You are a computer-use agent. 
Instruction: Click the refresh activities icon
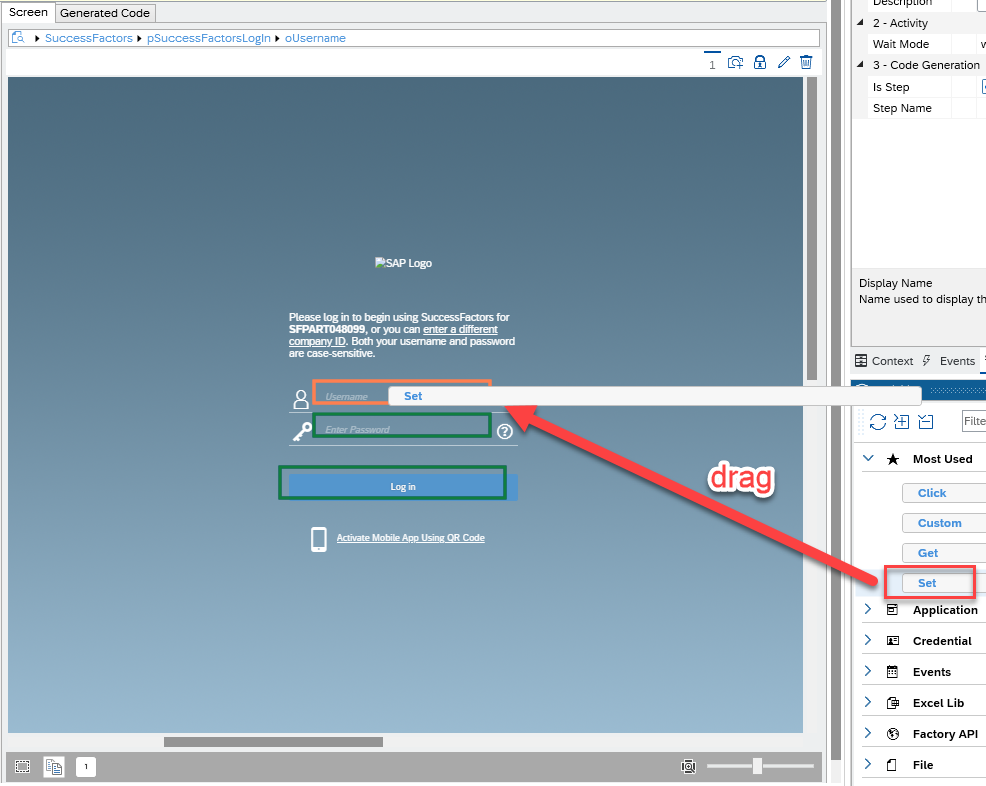click(878, 421)
